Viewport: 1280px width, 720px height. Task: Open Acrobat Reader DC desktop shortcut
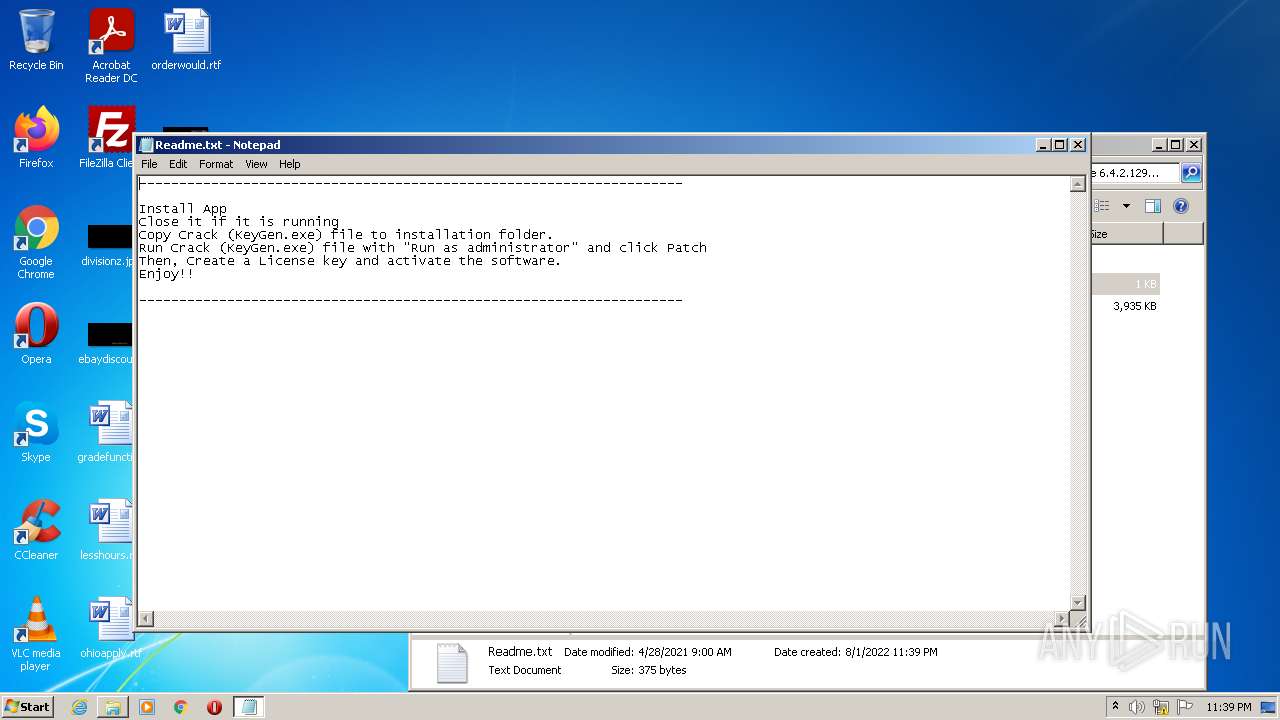[111, 45]
